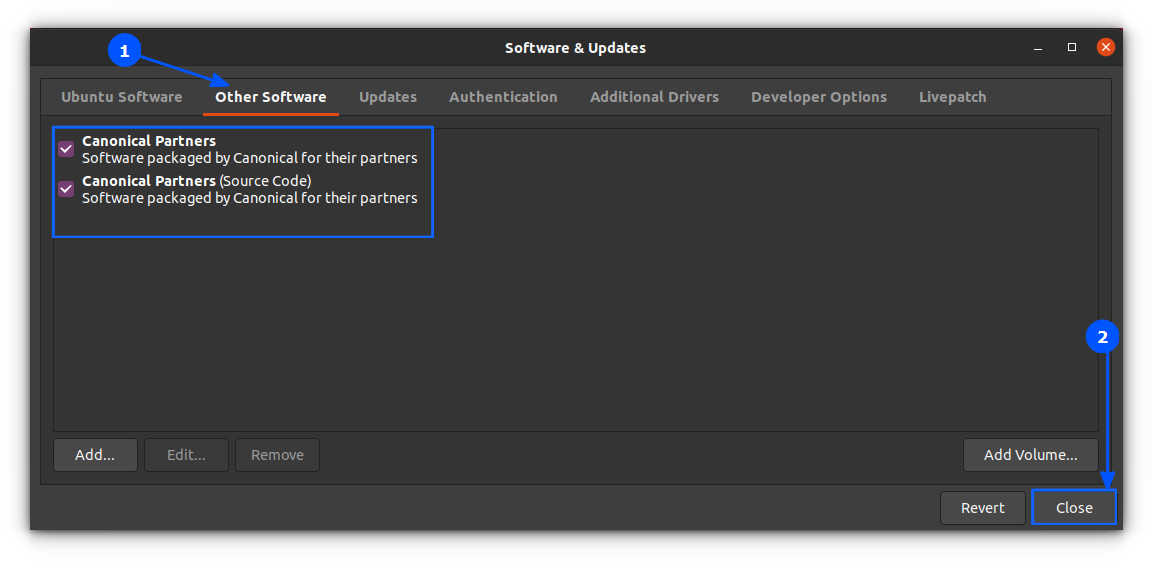Image resolution: width=1153 pixels, height=562 pixels.
Task: Maximize the Software & Updates window
Action: pyautogui.click(x=1071, y=48)
